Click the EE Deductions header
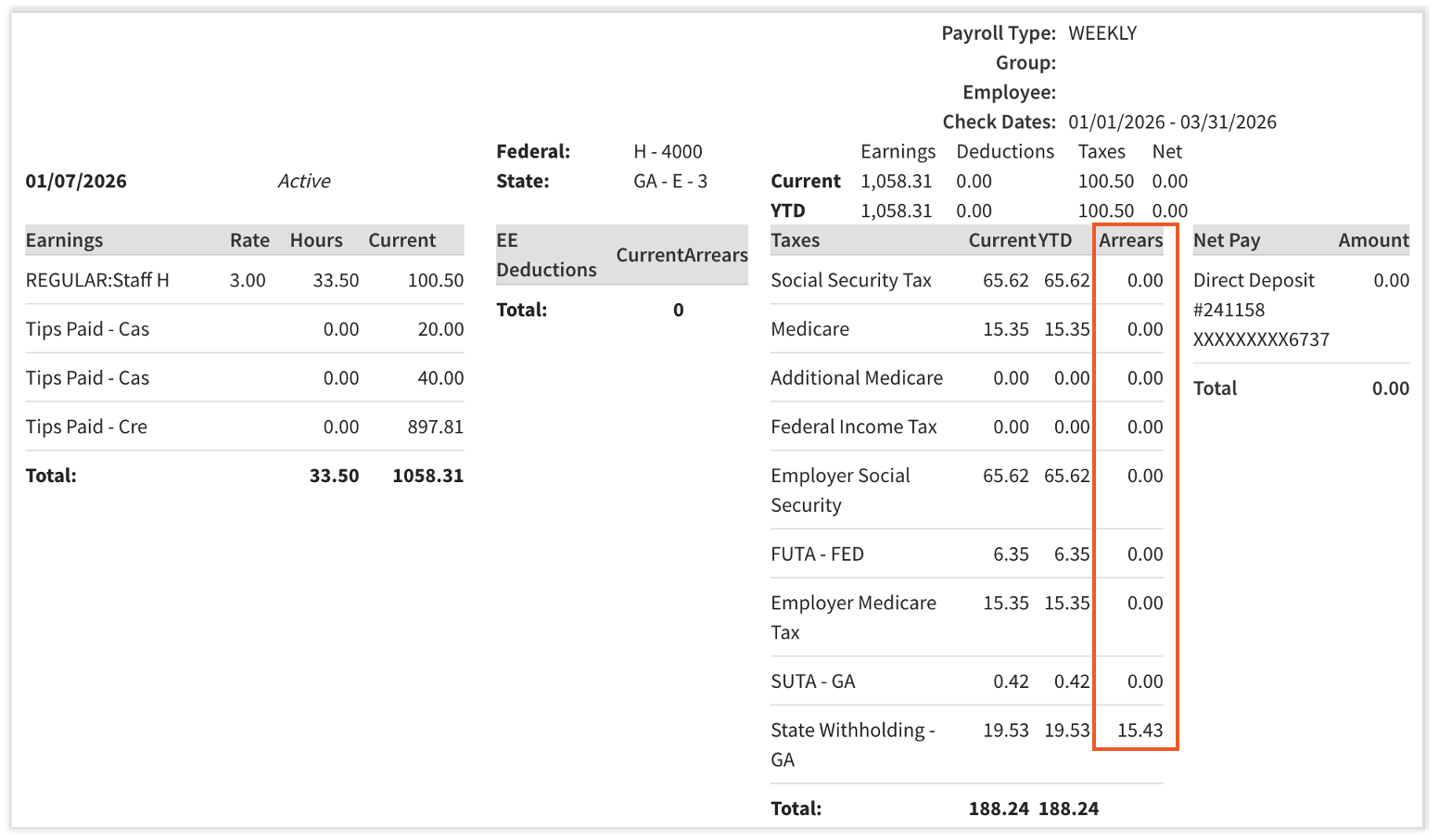 tap(546, 255)
